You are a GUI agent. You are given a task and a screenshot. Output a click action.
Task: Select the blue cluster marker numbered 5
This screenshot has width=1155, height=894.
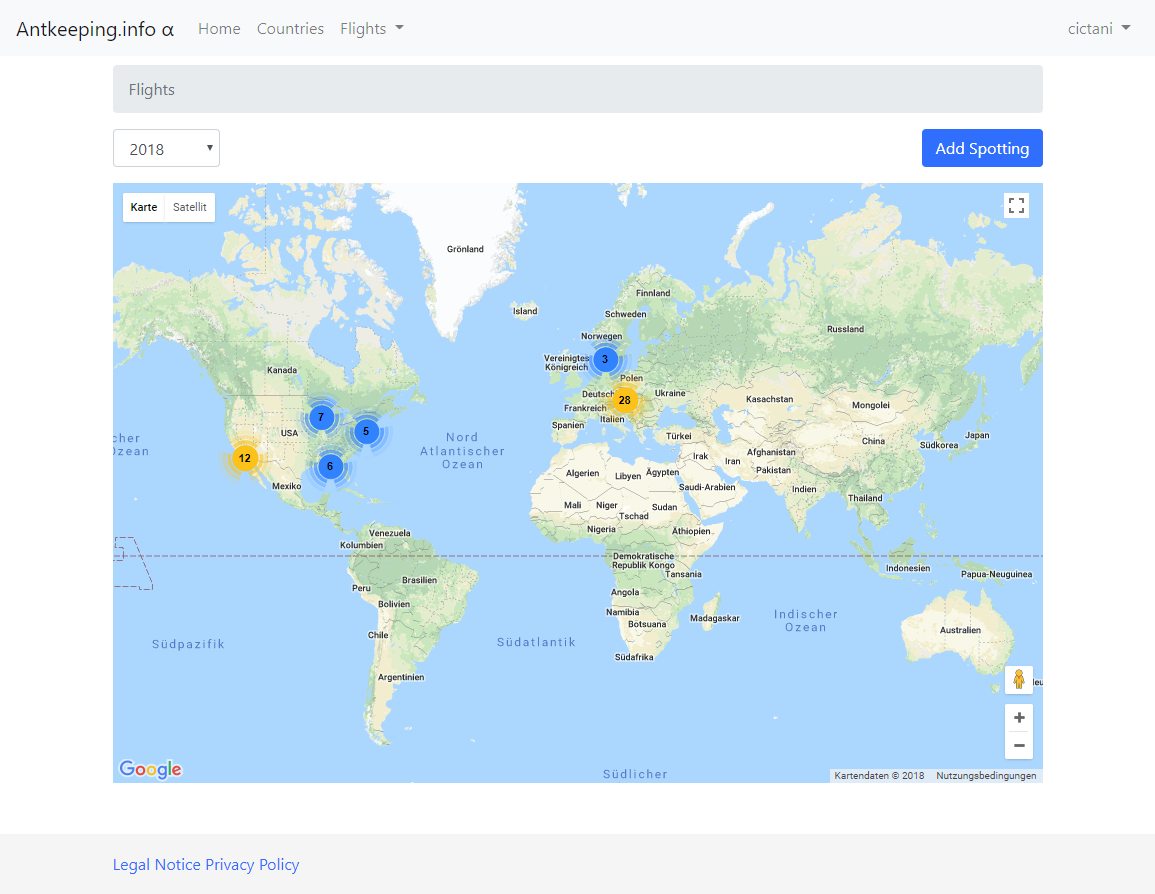(366, 431)
